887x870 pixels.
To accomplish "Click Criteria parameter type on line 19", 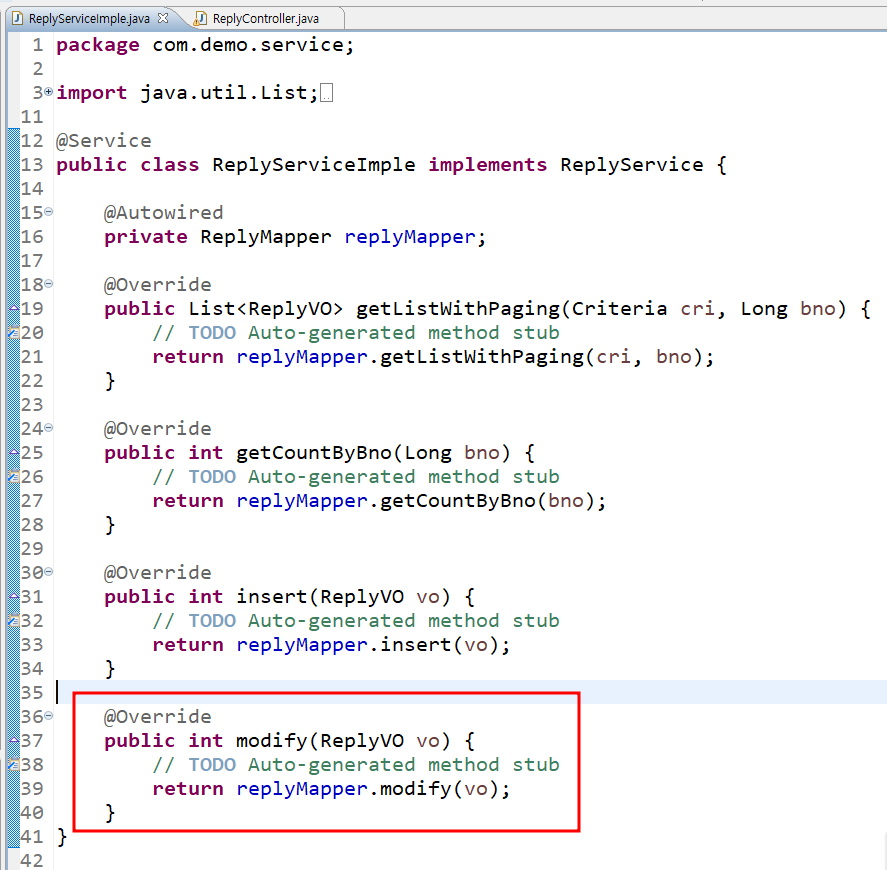I will coord(619,309).
